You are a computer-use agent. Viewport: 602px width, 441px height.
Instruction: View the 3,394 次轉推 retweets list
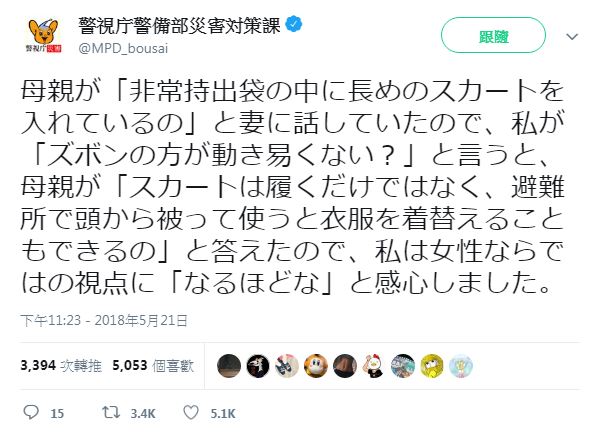(55, 366)
